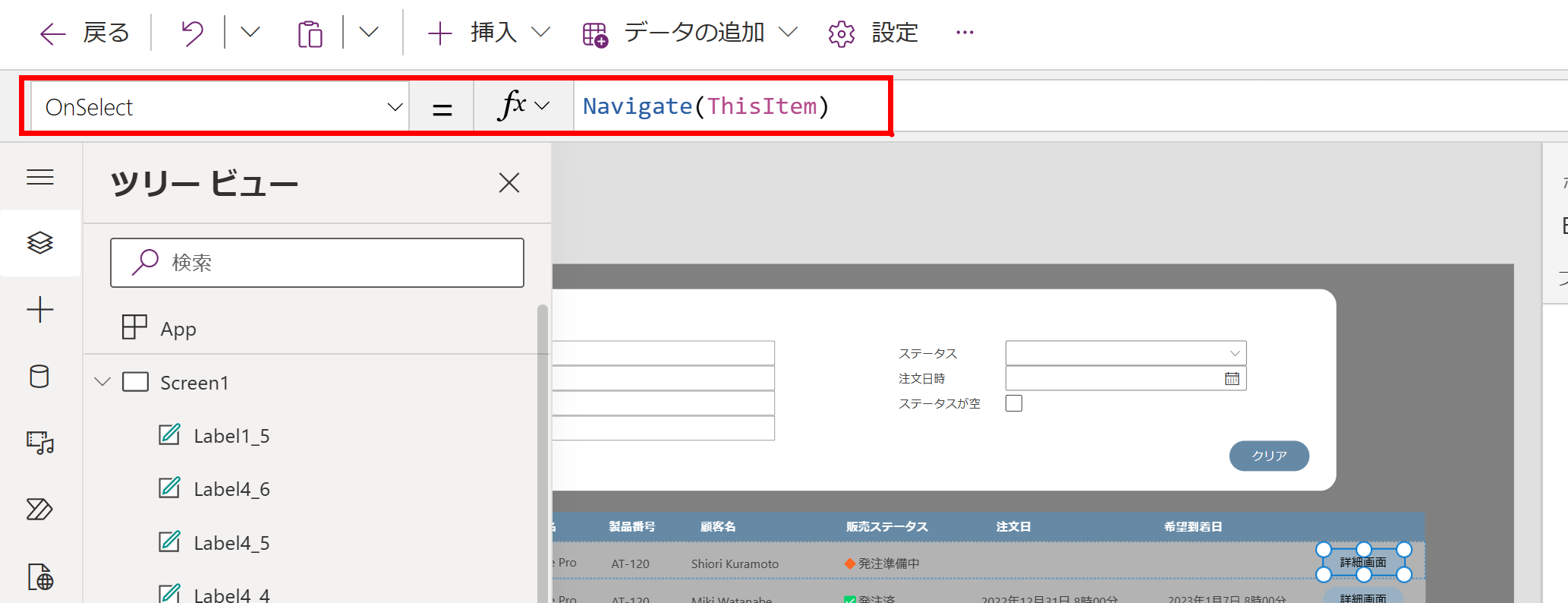Viewport: 1568px width, 603px height.
Task: Select the Tree view layers icon
Action: click(x=40, y=243)
